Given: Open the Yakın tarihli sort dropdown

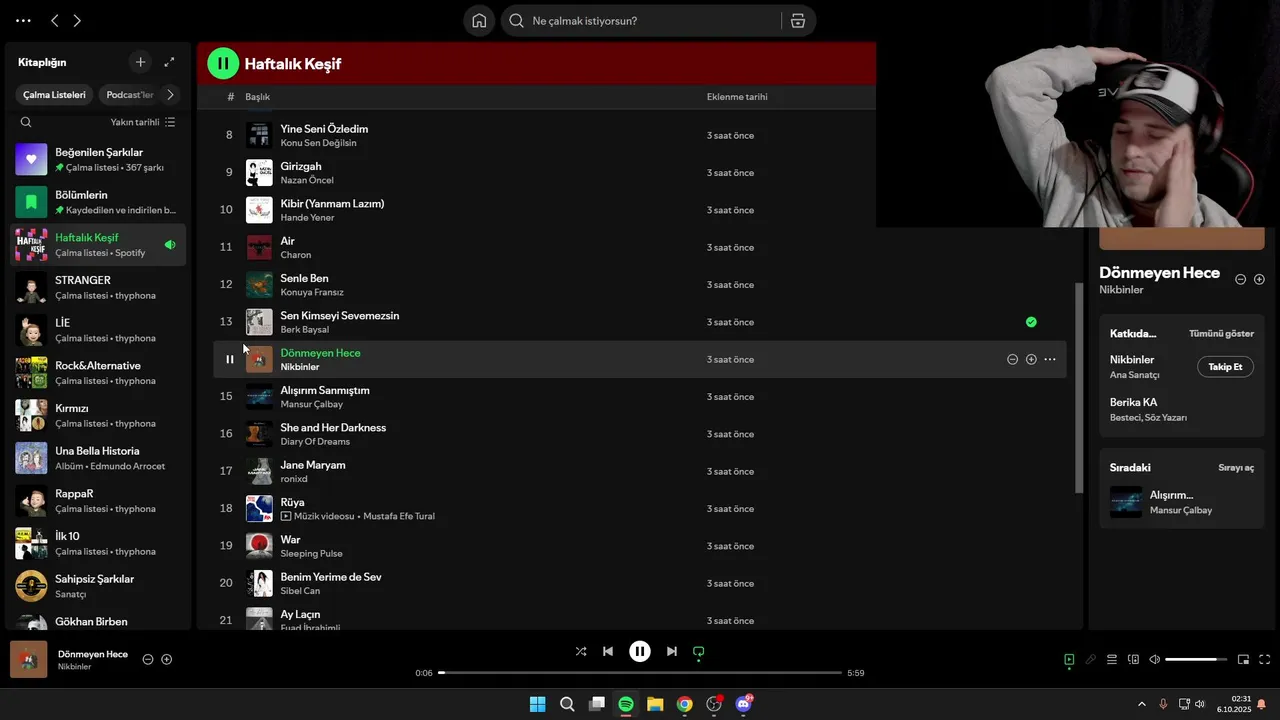Looking at the screenshot, I should [x=143, y=122].
